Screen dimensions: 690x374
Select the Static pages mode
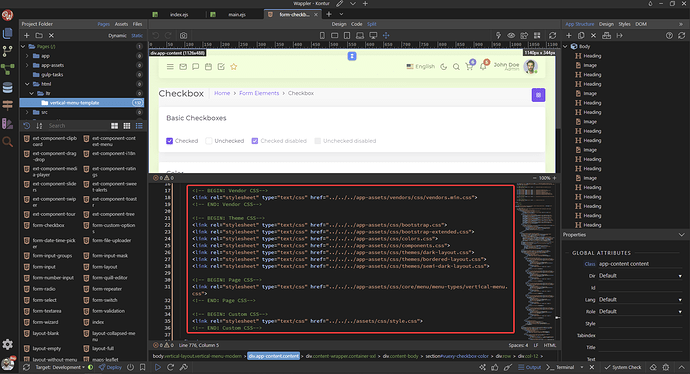click(137, 36)
